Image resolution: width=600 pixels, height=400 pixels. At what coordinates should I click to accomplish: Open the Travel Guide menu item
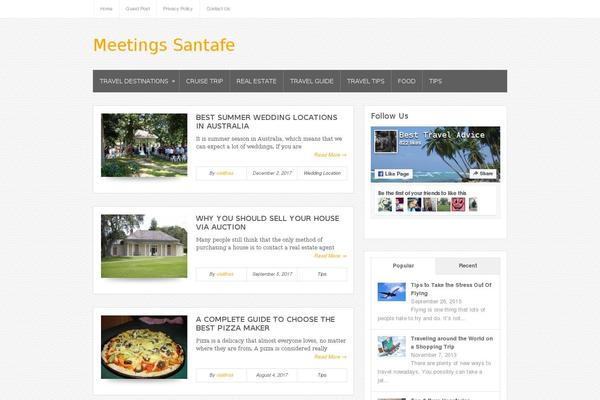click(x=311, y=81)
